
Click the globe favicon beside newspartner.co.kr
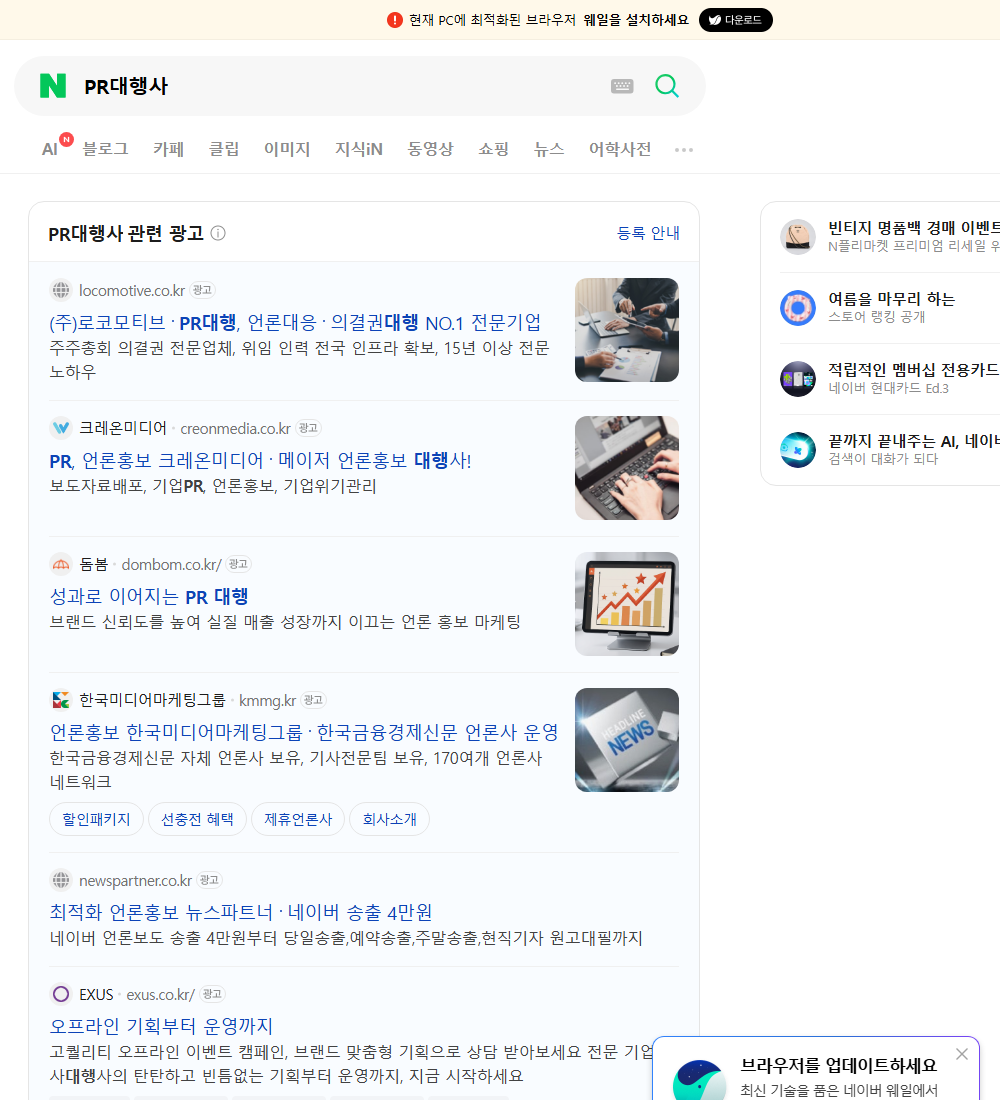point(61,880)
